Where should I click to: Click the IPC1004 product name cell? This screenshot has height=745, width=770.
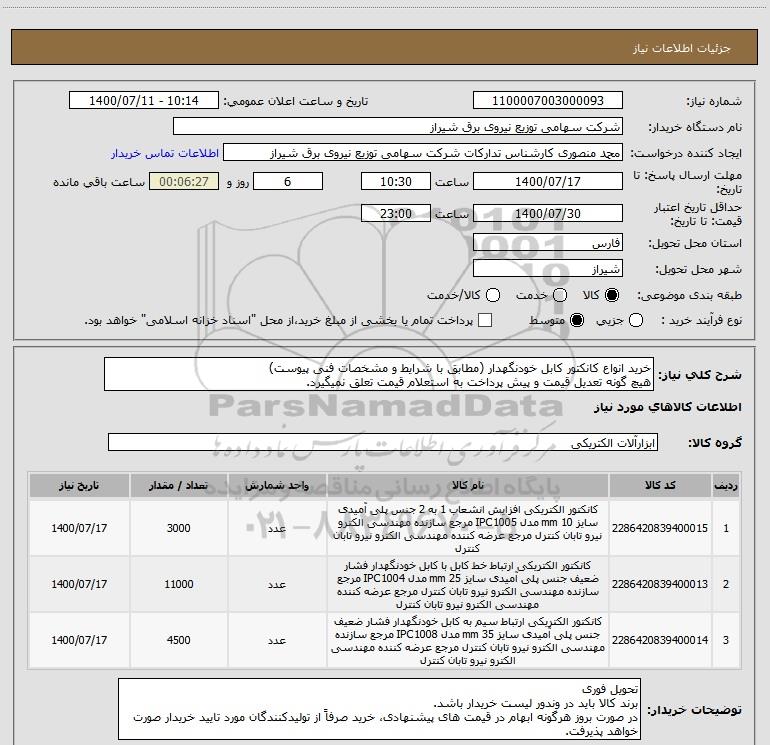click(x=468, y=584)
